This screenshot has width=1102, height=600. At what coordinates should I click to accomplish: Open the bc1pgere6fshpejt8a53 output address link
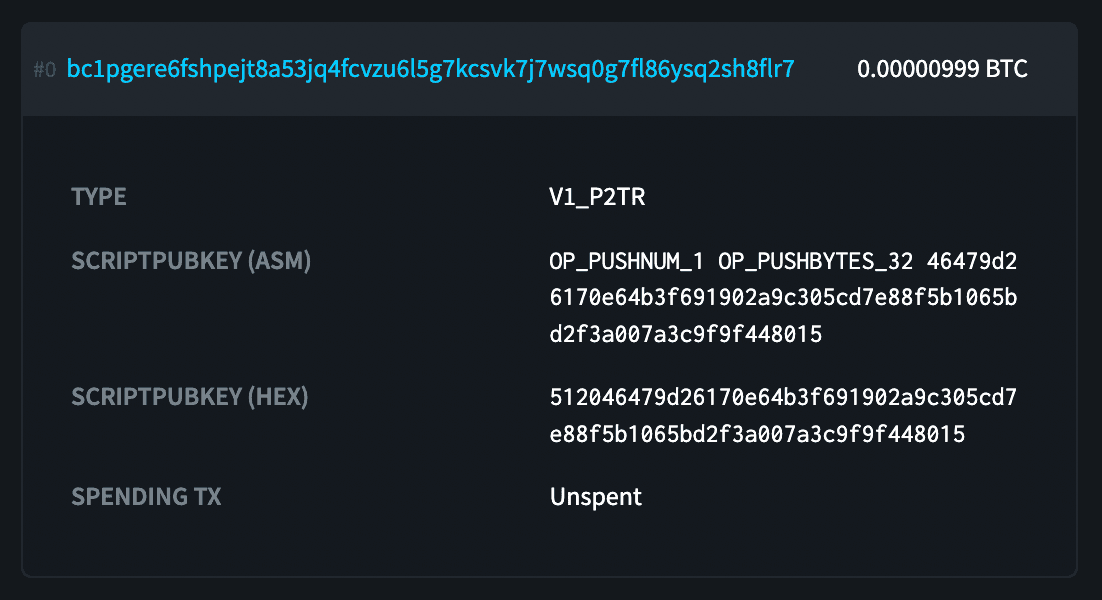click(430, 69)
